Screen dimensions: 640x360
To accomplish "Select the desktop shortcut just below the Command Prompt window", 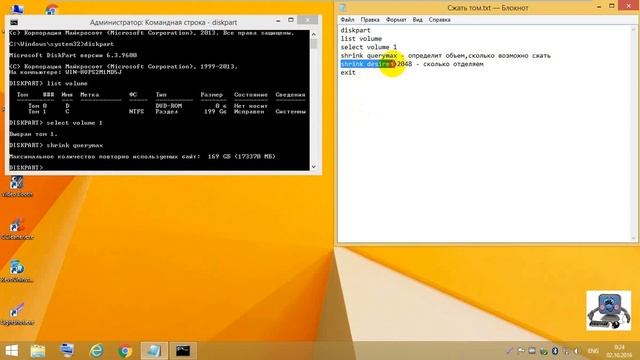I will [x=17, y=186].
